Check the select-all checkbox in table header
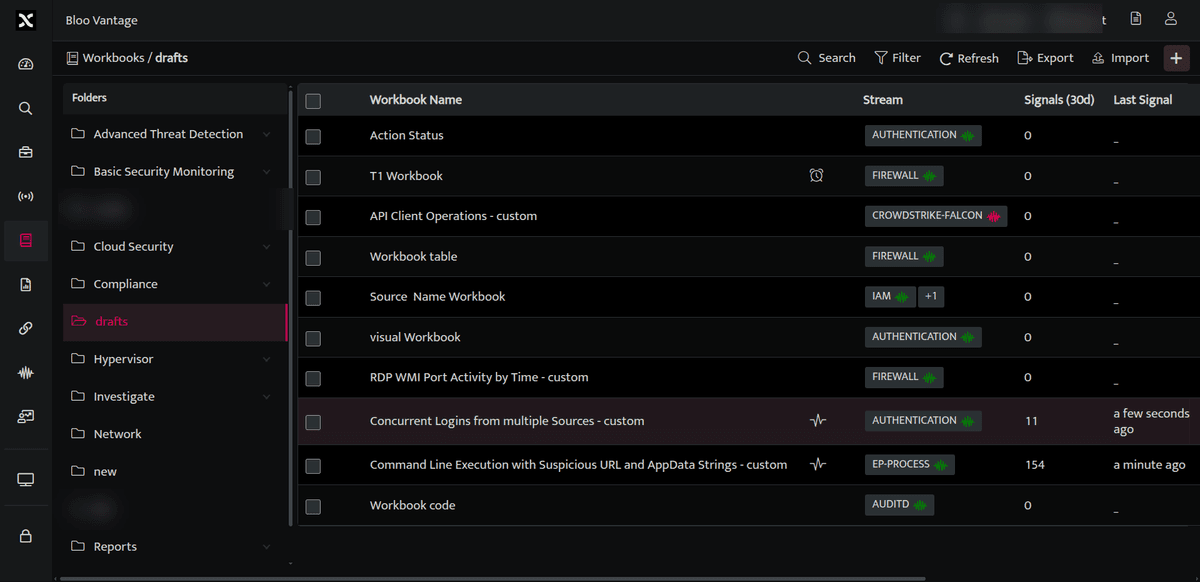1200x582 pixels. tap(313, 100)
